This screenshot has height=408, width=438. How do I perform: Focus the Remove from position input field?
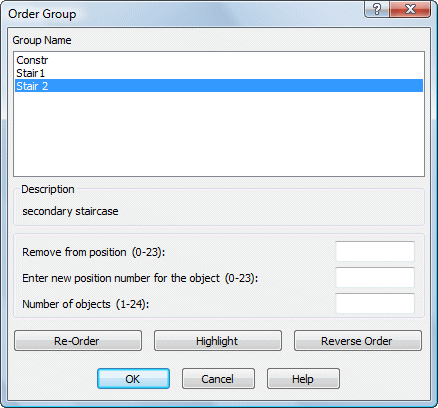tap(375, 252)
